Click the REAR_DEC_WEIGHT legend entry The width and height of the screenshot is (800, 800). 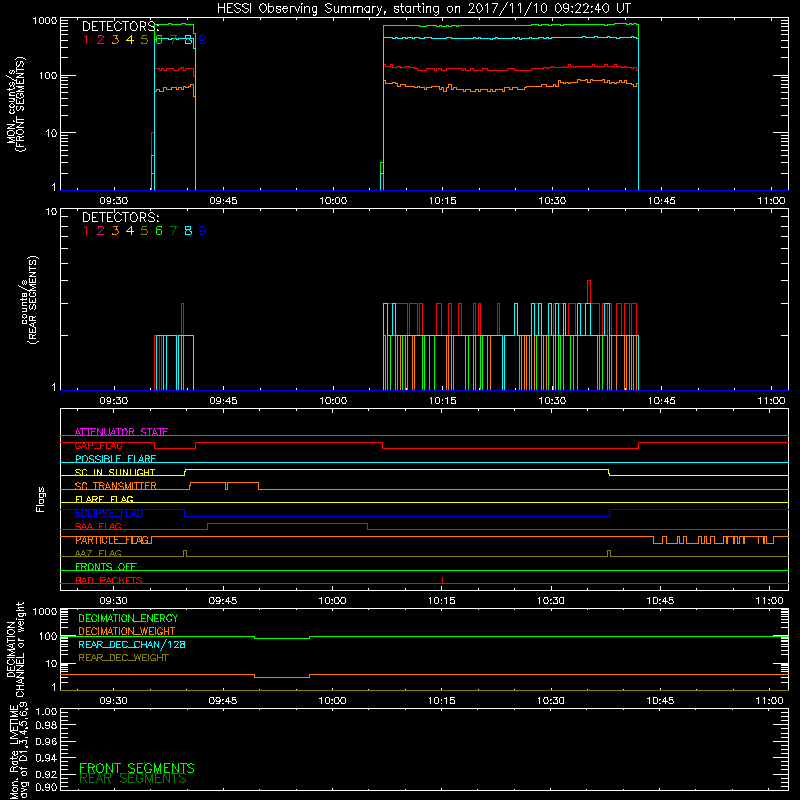pyautogui.click(x=123, y=658)
